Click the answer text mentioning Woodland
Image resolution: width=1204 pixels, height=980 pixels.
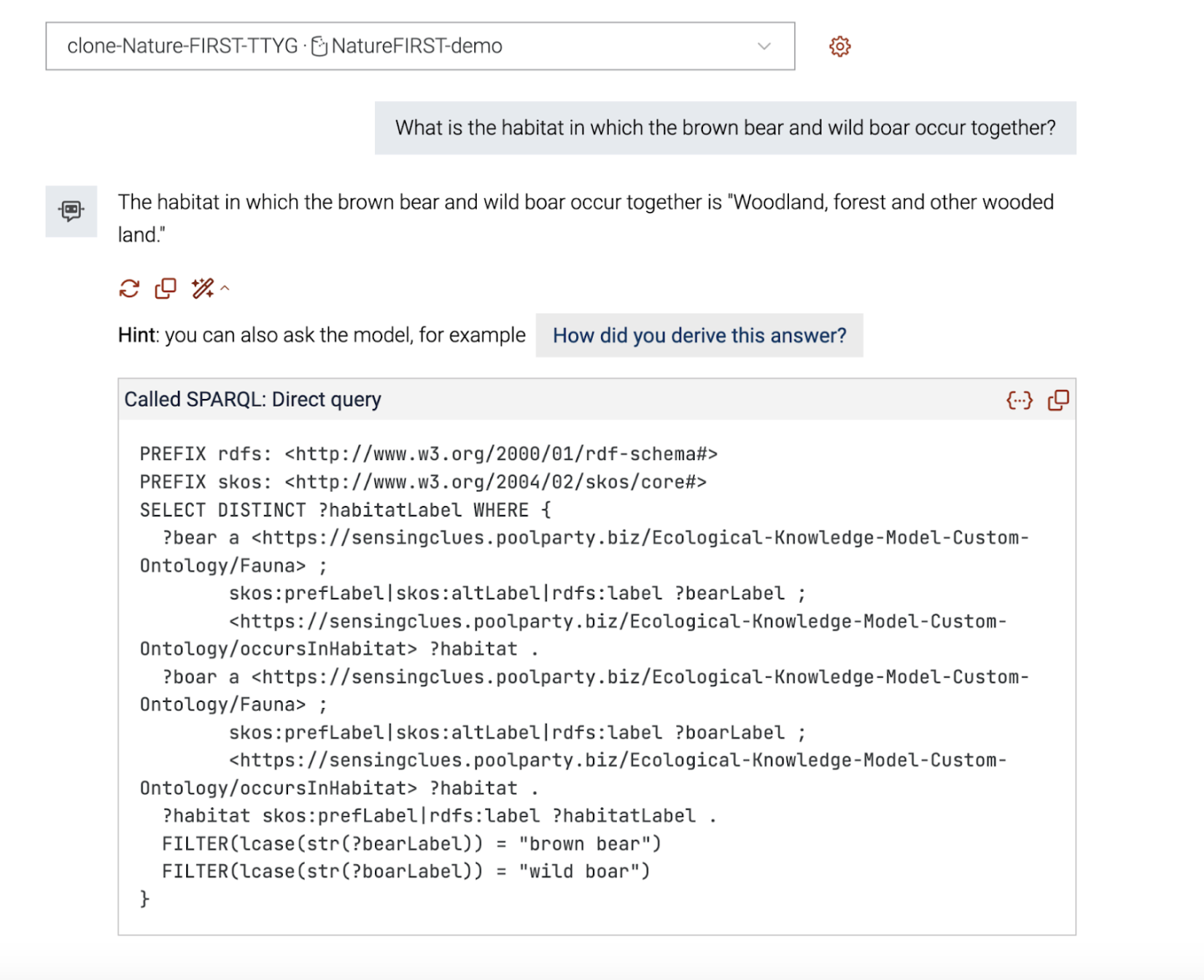click(x=586, y=218)
